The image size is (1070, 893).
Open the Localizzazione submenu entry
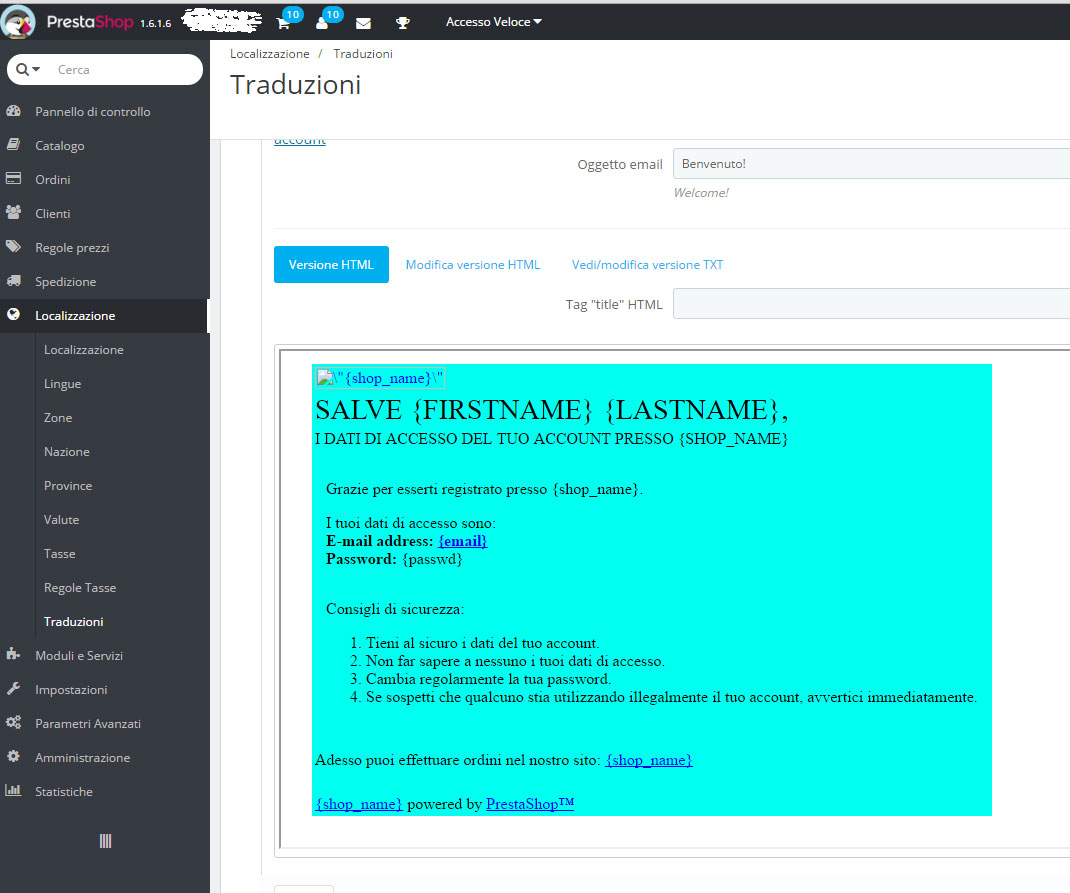[84, 350]
